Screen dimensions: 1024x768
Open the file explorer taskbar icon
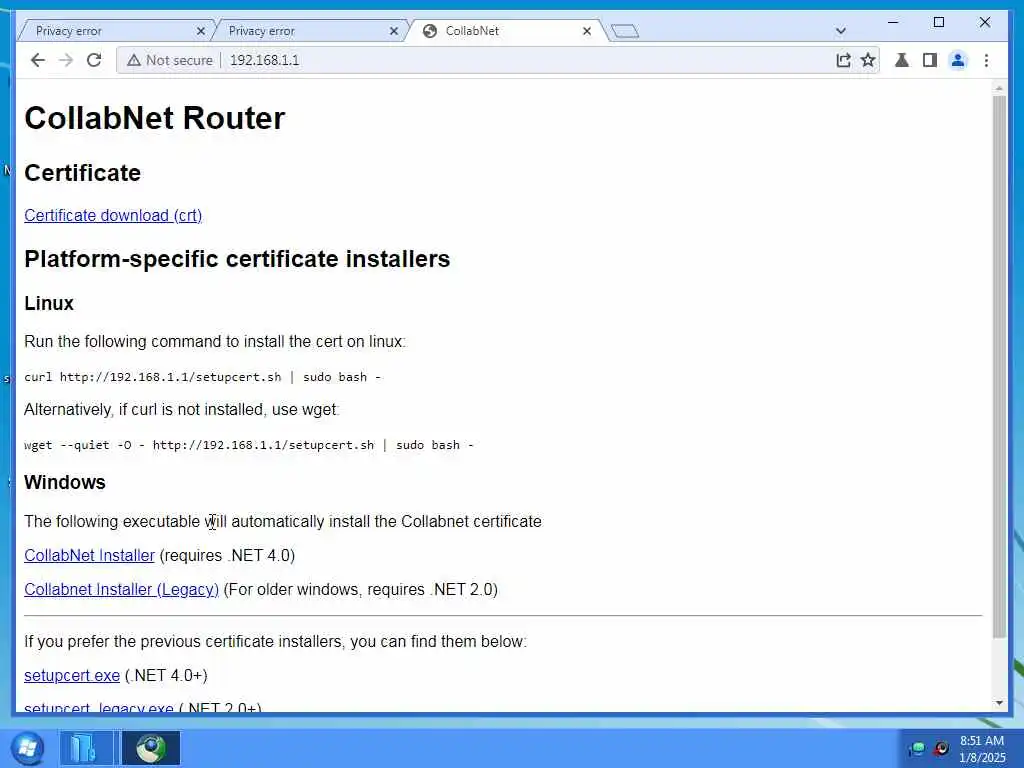pos(86,748)
